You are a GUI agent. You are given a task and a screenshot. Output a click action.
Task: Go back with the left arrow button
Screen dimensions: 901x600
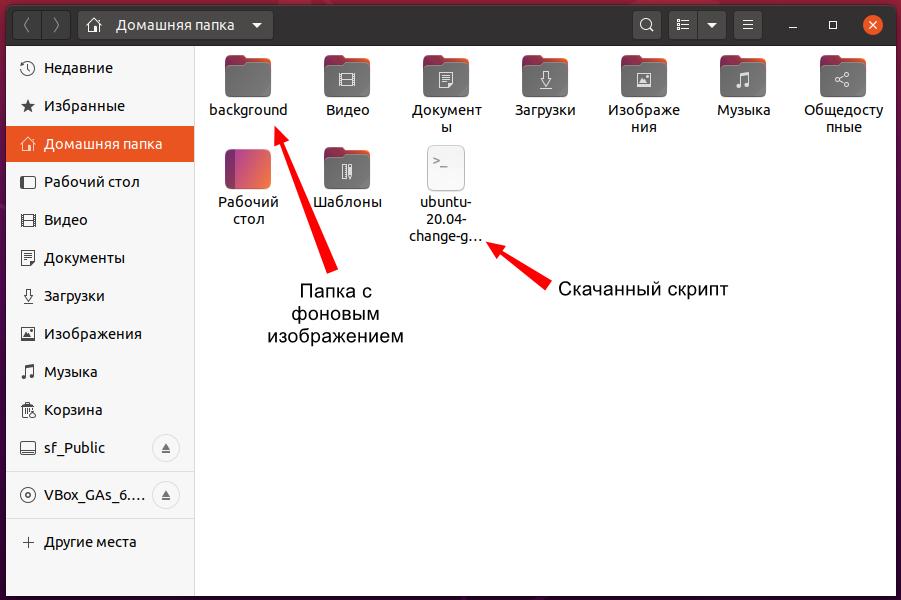(26, 25)
